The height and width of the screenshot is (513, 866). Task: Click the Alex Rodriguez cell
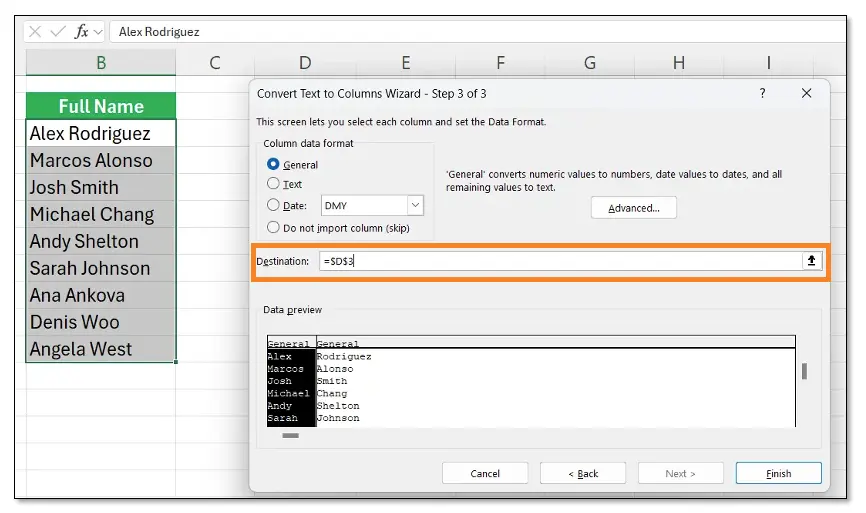[101, 133]
